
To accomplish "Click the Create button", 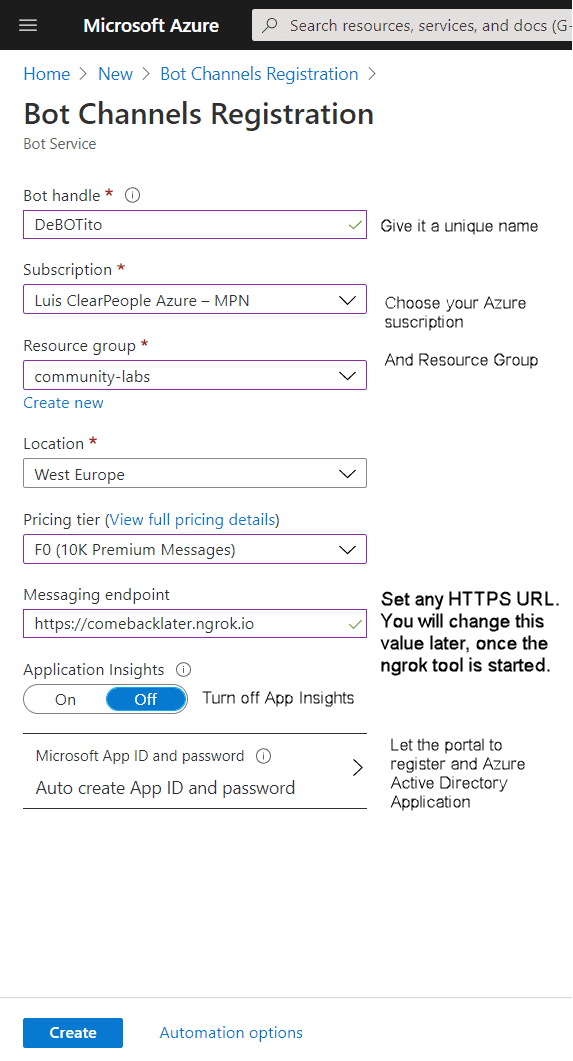I will 73,1033.
